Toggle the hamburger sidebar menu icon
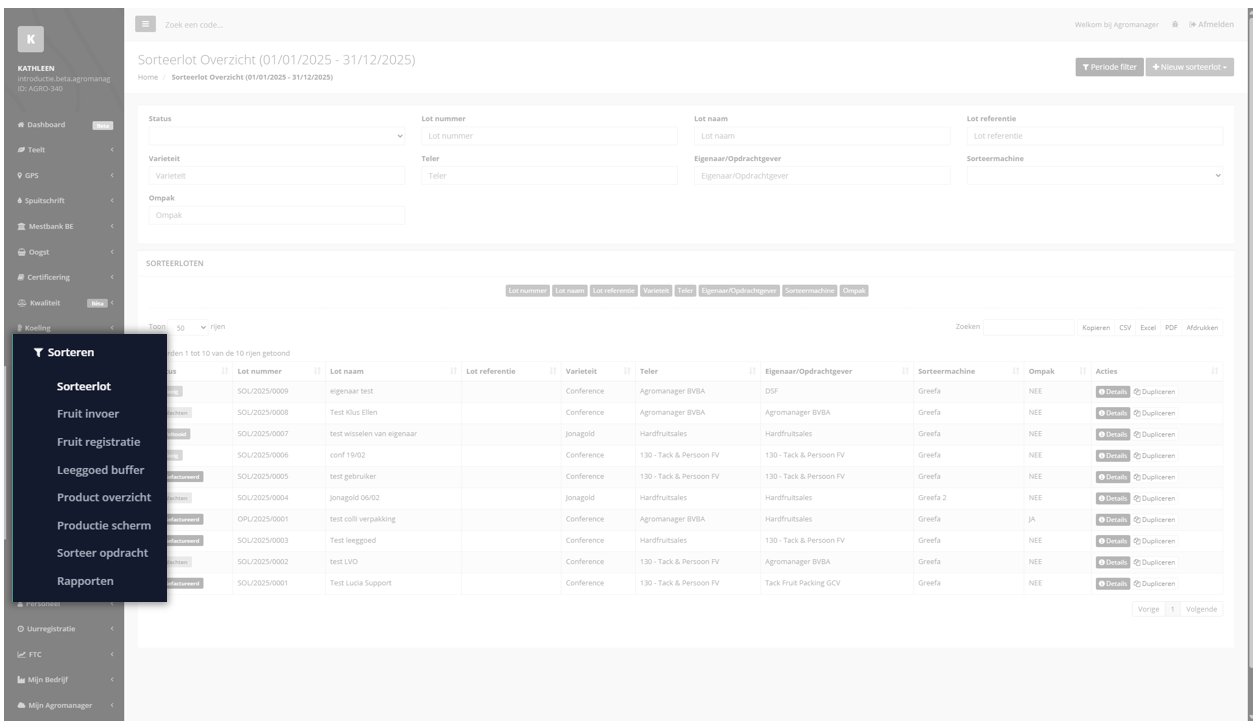The width and height of the screenshot is (1253, 727). pyautogui.click(x=145, y=23)
